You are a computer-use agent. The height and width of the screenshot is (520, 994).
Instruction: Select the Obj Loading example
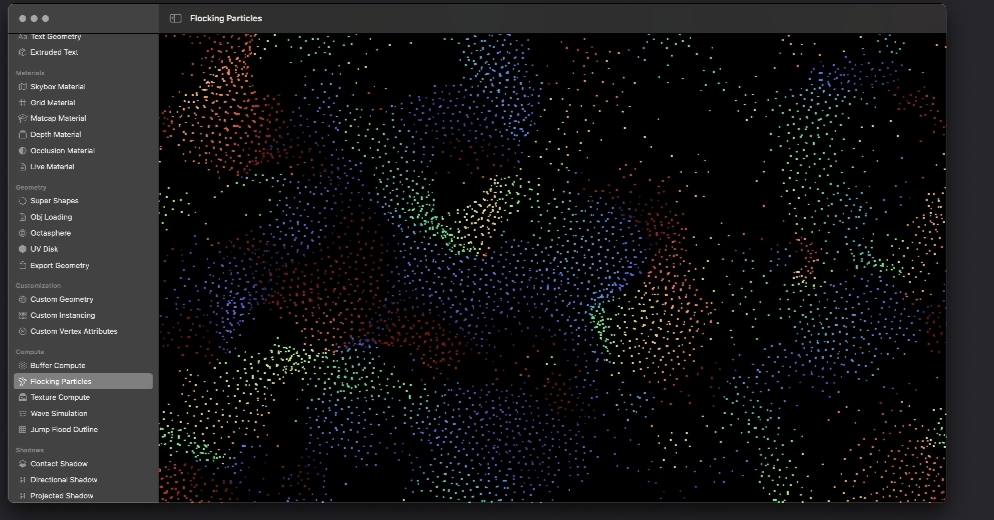(x=51, y=217)
